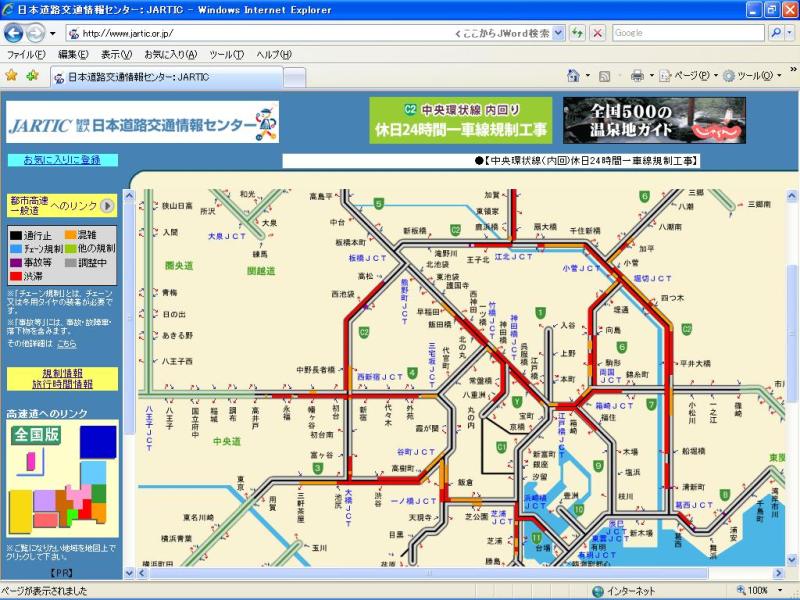Click the C2 shield near 平井大橋

click(687, 329)
